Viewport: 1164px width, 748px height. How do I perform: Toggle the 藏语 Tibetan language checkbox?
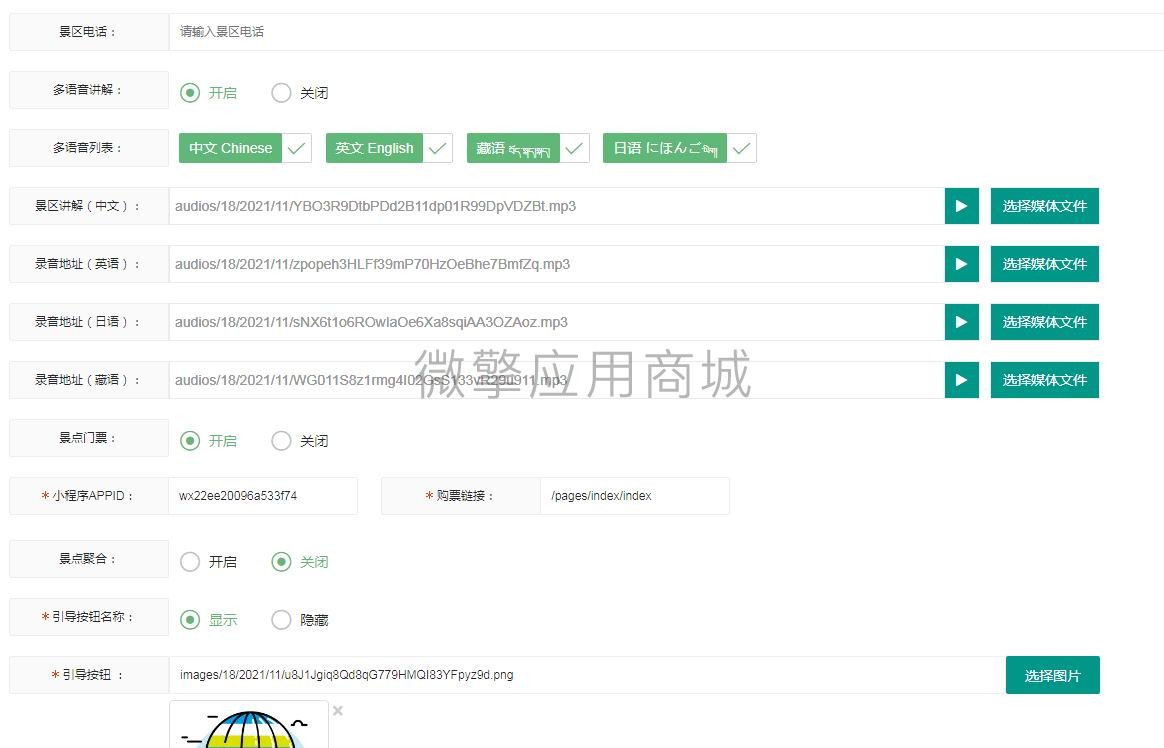[x=528, y=148]
